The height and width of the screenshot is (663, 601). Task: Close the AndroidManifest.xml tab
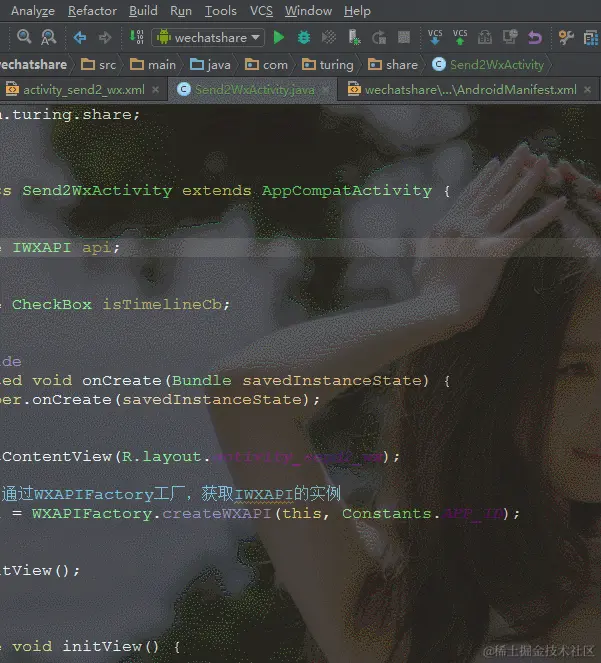(x=587, y=90)
